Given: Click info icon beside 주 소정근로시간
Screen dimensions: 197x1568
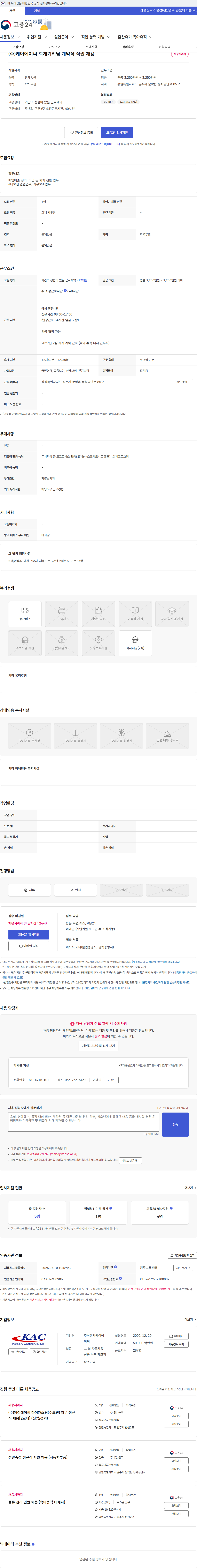Looking at the screenshot, I should (x=66, y=290).
